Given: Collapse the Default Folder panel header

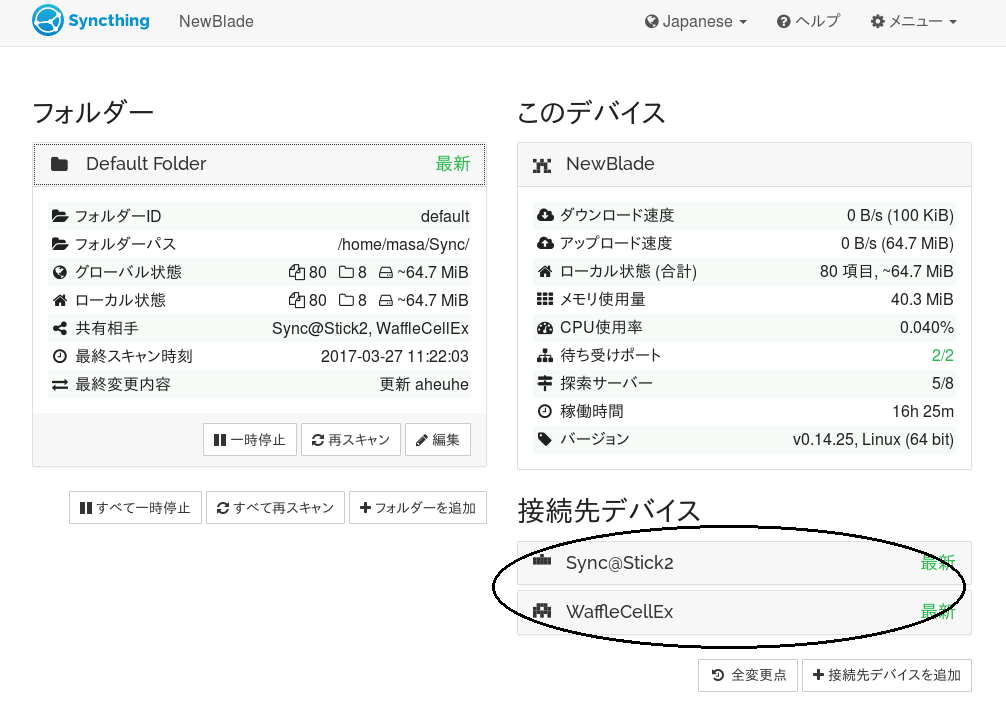Looking at the screenshot, I should point(259,164).
